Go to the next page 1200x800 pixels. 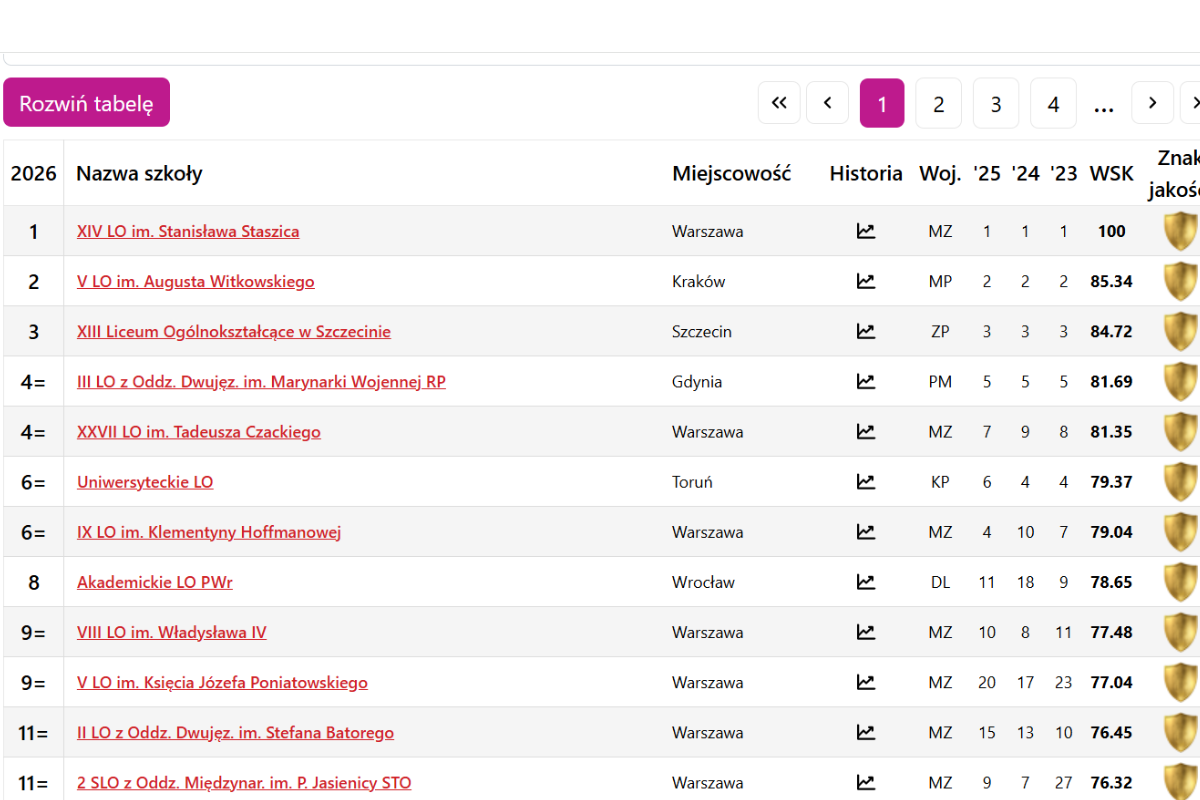pos(1153,103)
